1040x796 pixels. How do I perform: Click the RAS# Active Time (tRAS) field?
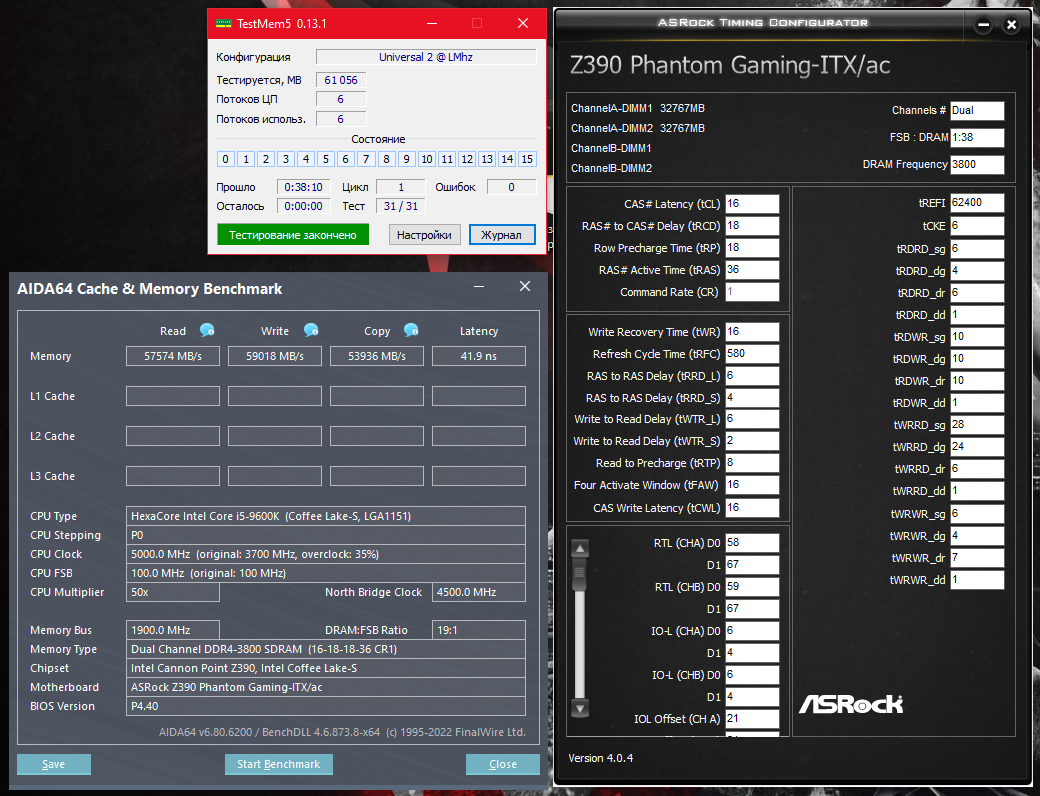pyautogui.click(x=752, y=269)
